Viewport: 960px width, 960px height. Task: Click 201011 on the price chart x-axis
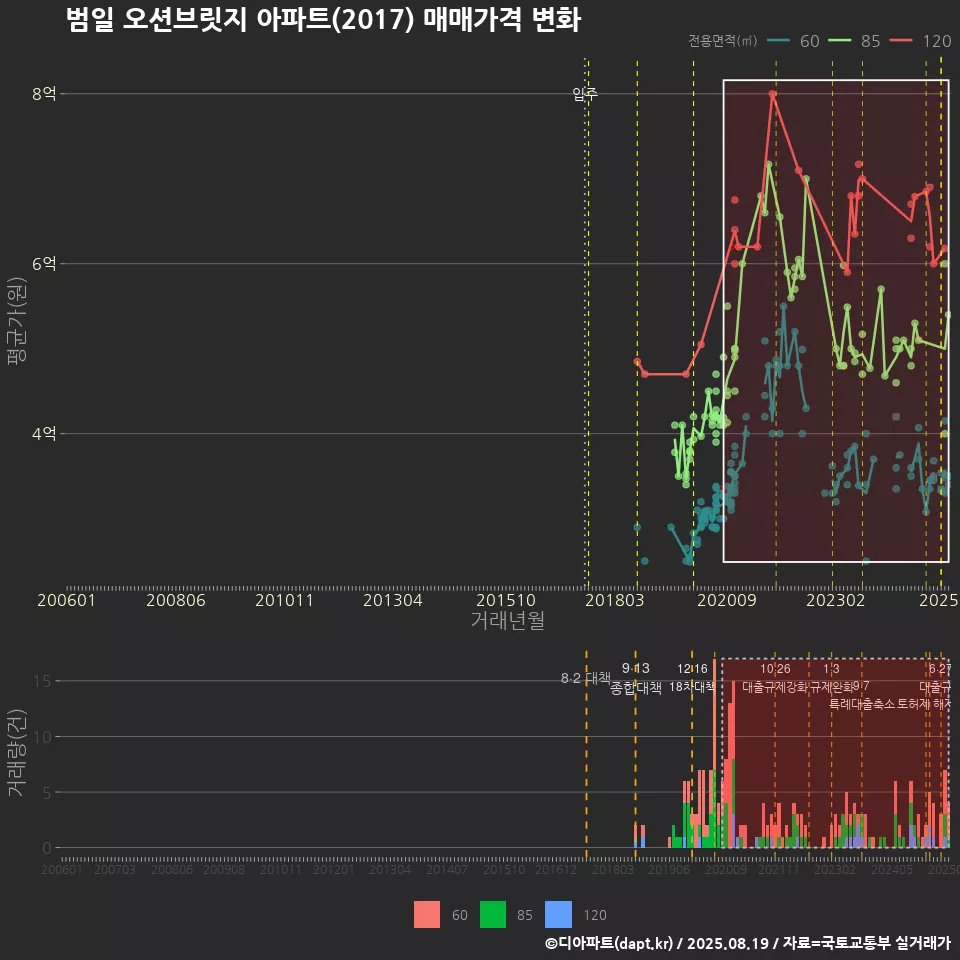tap(284, 600)
